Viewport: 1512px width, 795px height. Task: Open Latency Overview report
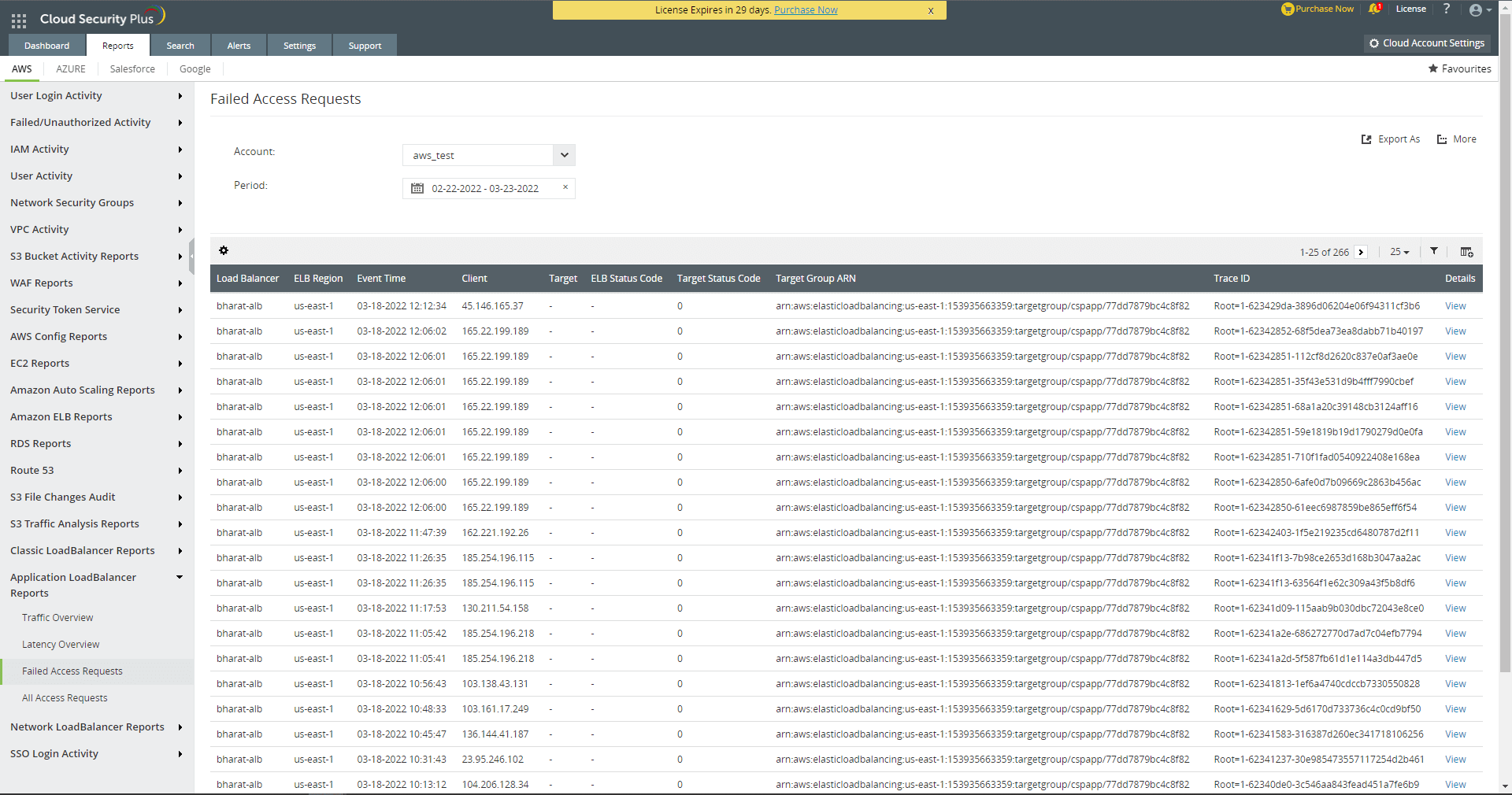click(x=61, y=645)
